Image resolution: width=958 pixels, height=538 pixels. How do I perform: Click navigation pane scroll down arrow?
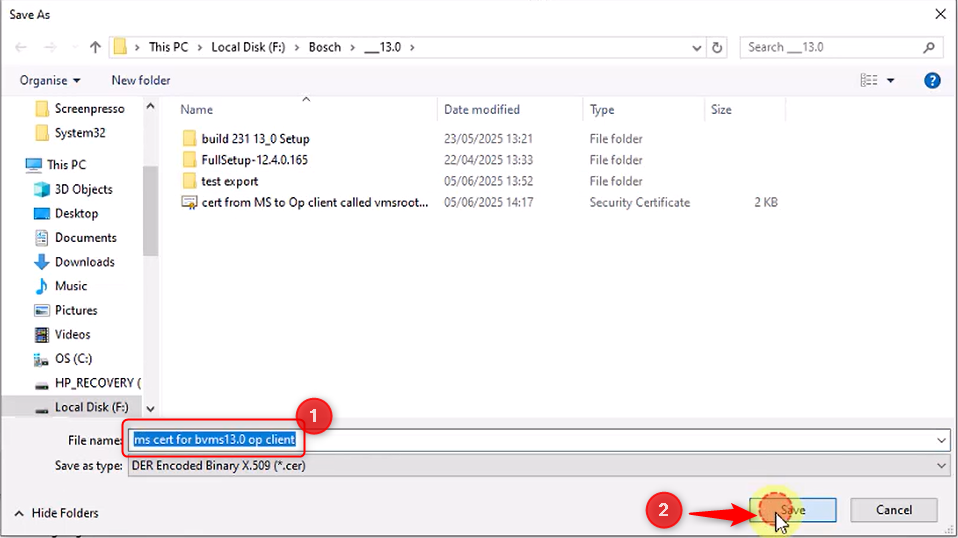pyautogui.click(x=150, y=409)
